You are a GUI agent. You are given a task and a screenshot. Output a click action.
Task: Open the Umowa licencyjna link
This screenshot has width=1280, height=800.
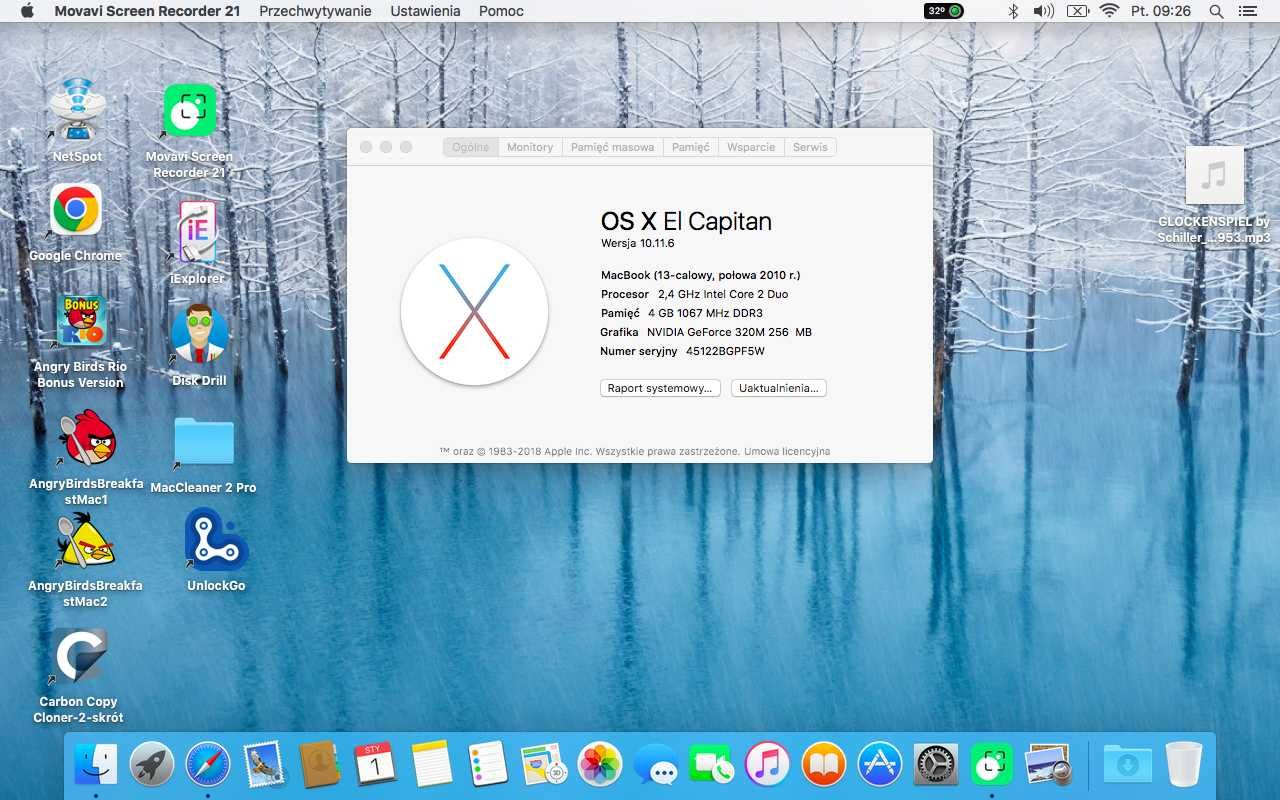point(787,451)
